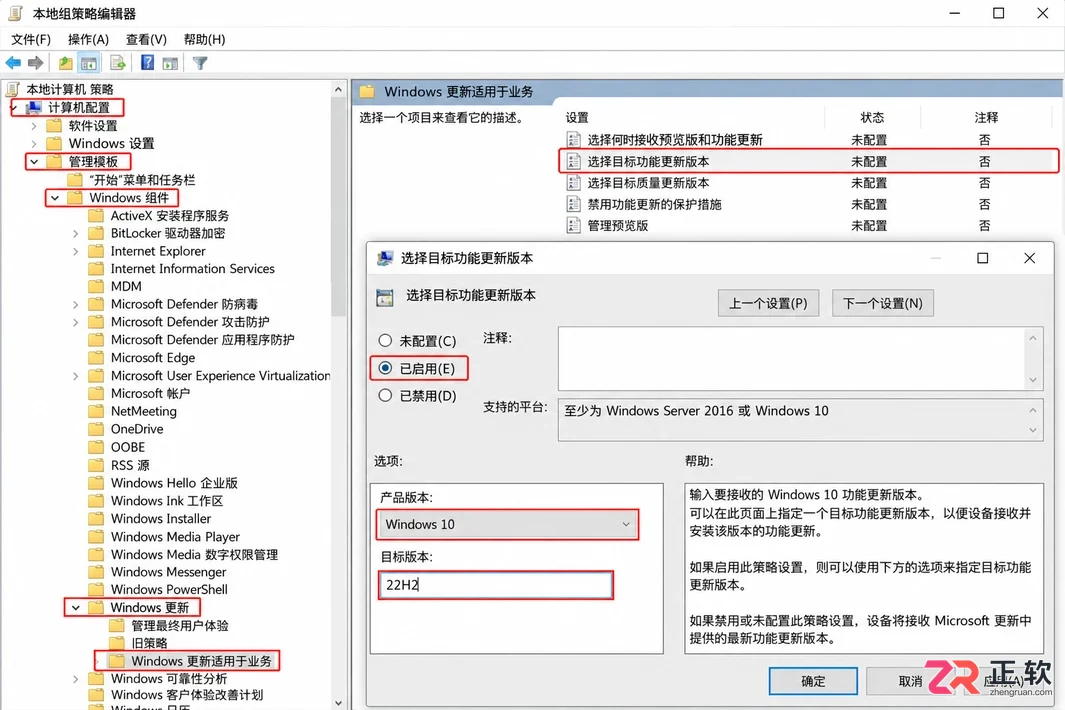Collapse the Windows 更新 tree node
1065x710 pixels.
click(x=75, y=607)
